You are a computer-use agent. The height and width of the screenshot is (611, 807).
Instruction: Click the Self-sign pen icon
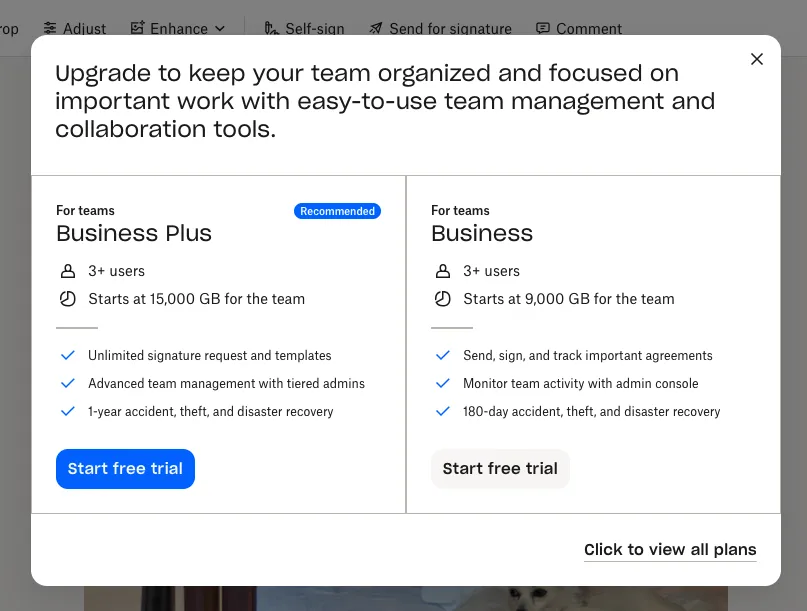click(x=271, y=28)
